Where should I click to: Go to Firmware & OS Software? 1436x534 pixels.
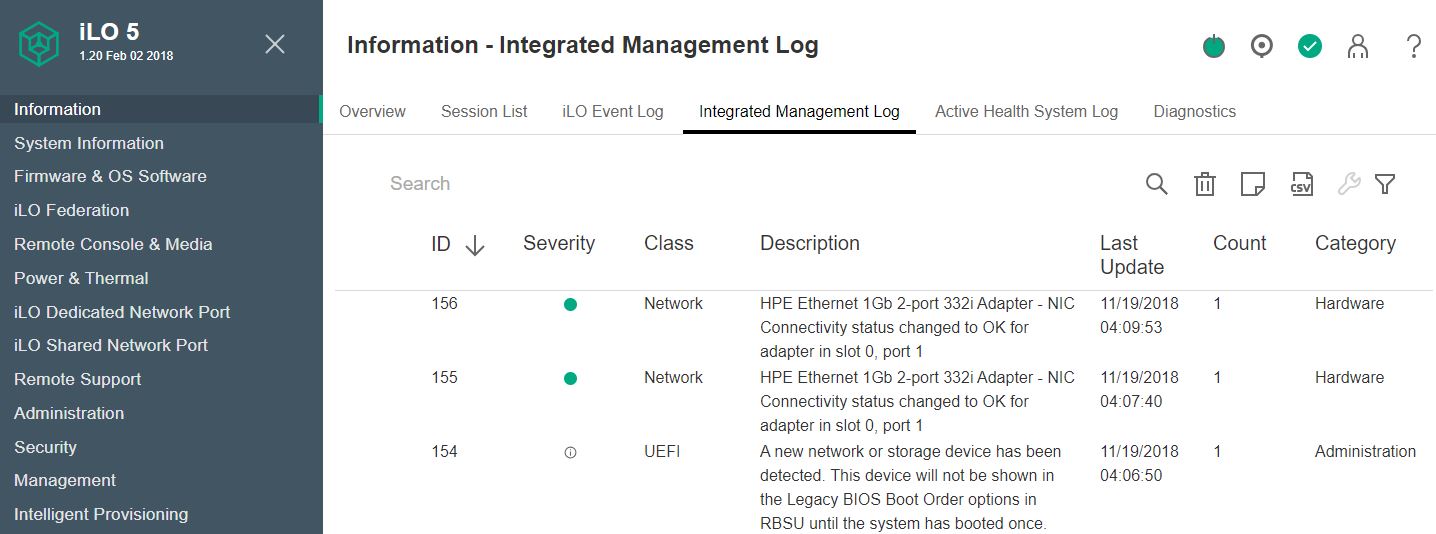[x=110, y=176]
